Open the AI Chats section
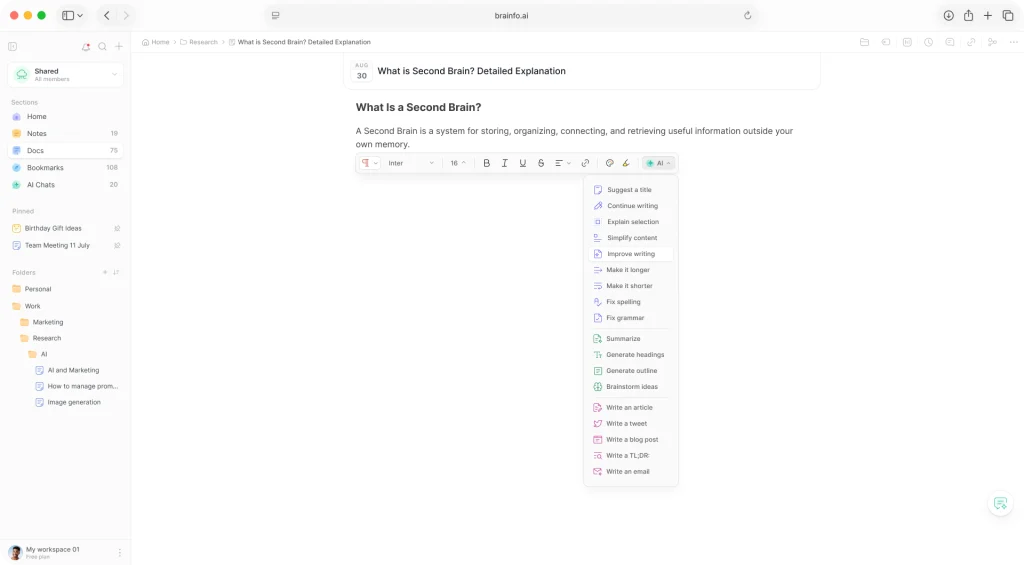Image resolution: width=1024 pixels, height=565 pixels. click(65, 185)
